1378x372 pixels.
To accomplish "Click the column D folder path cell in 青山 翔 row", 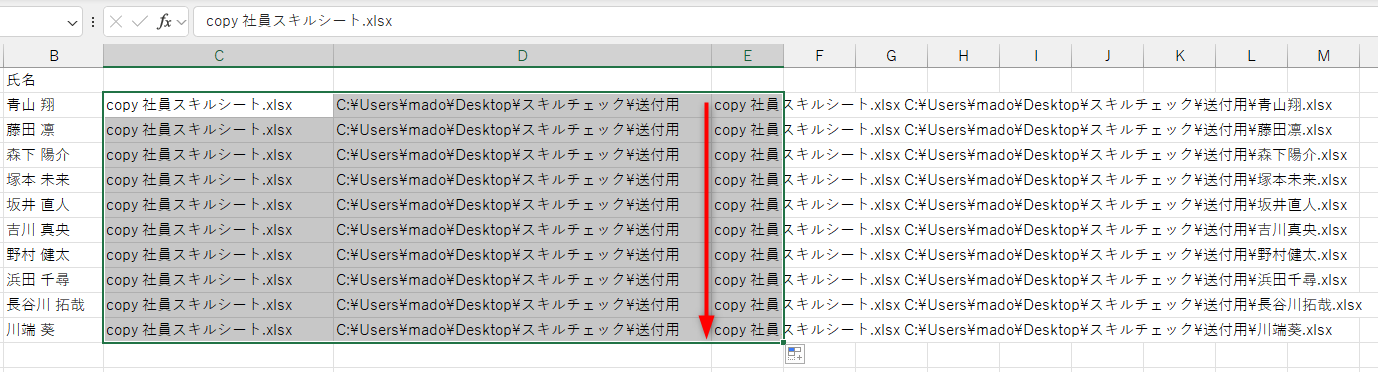I will [x=522, y=104].
